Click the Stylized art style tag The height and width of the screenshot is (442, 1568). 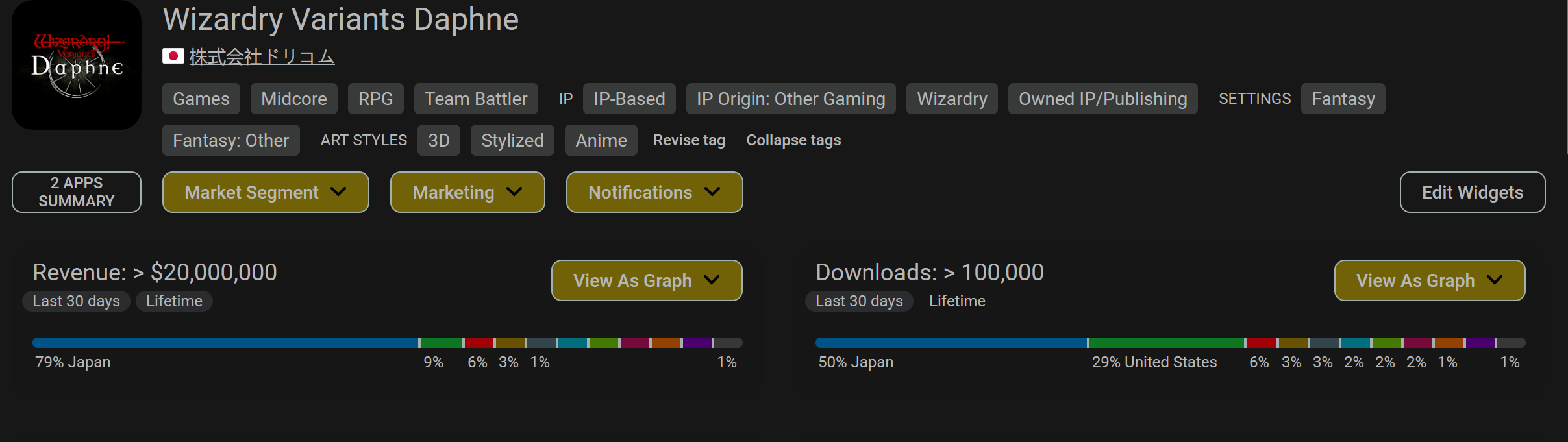512,140
